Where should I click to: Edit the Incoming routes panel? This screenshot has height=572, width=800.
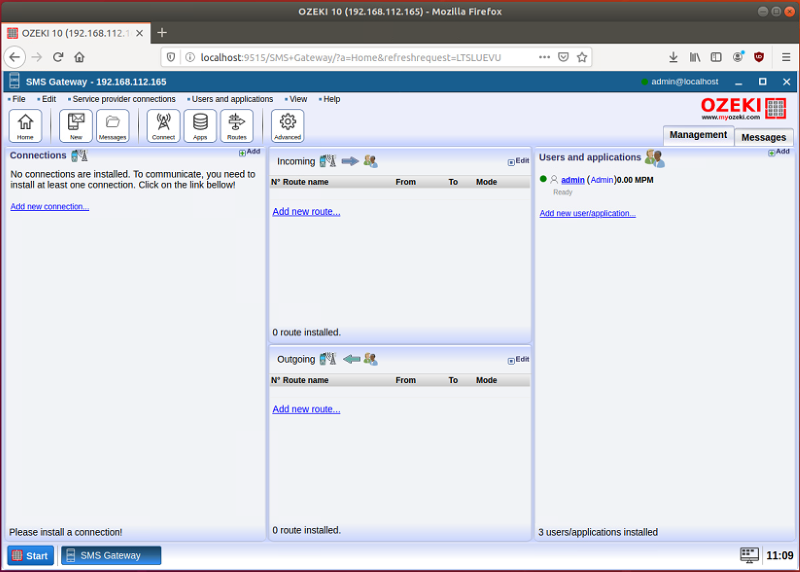[x=518, y=161]
